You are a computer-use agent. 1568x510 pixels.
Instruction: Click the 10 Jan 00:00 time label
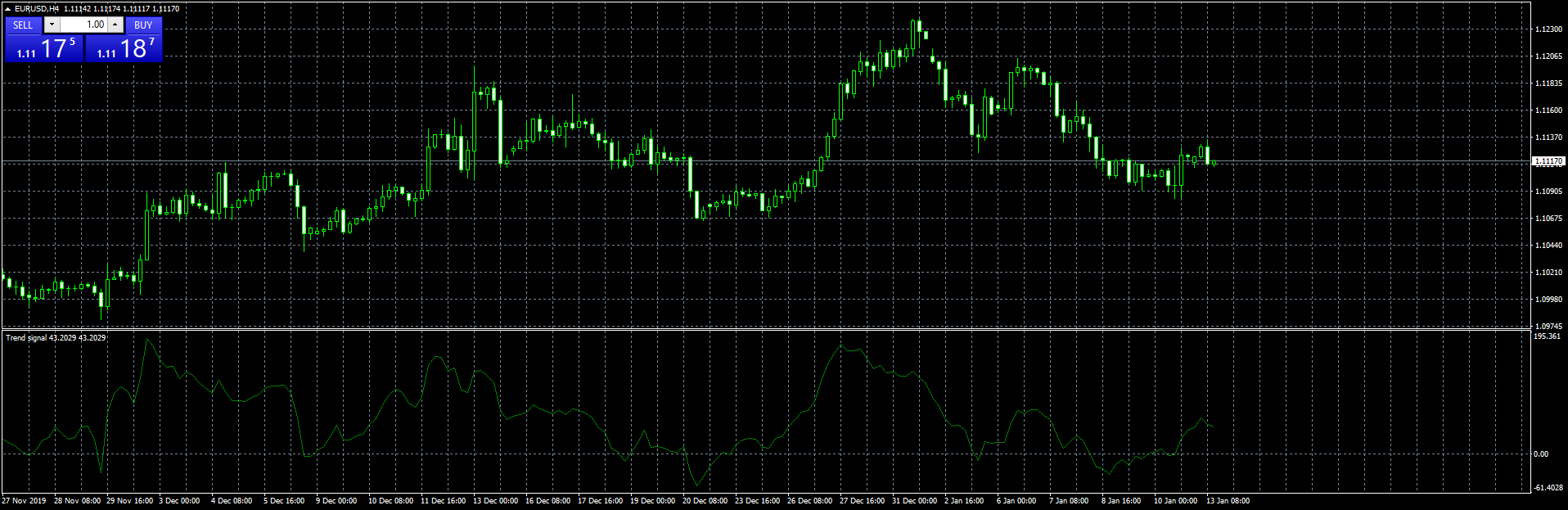click(1176, 501)
